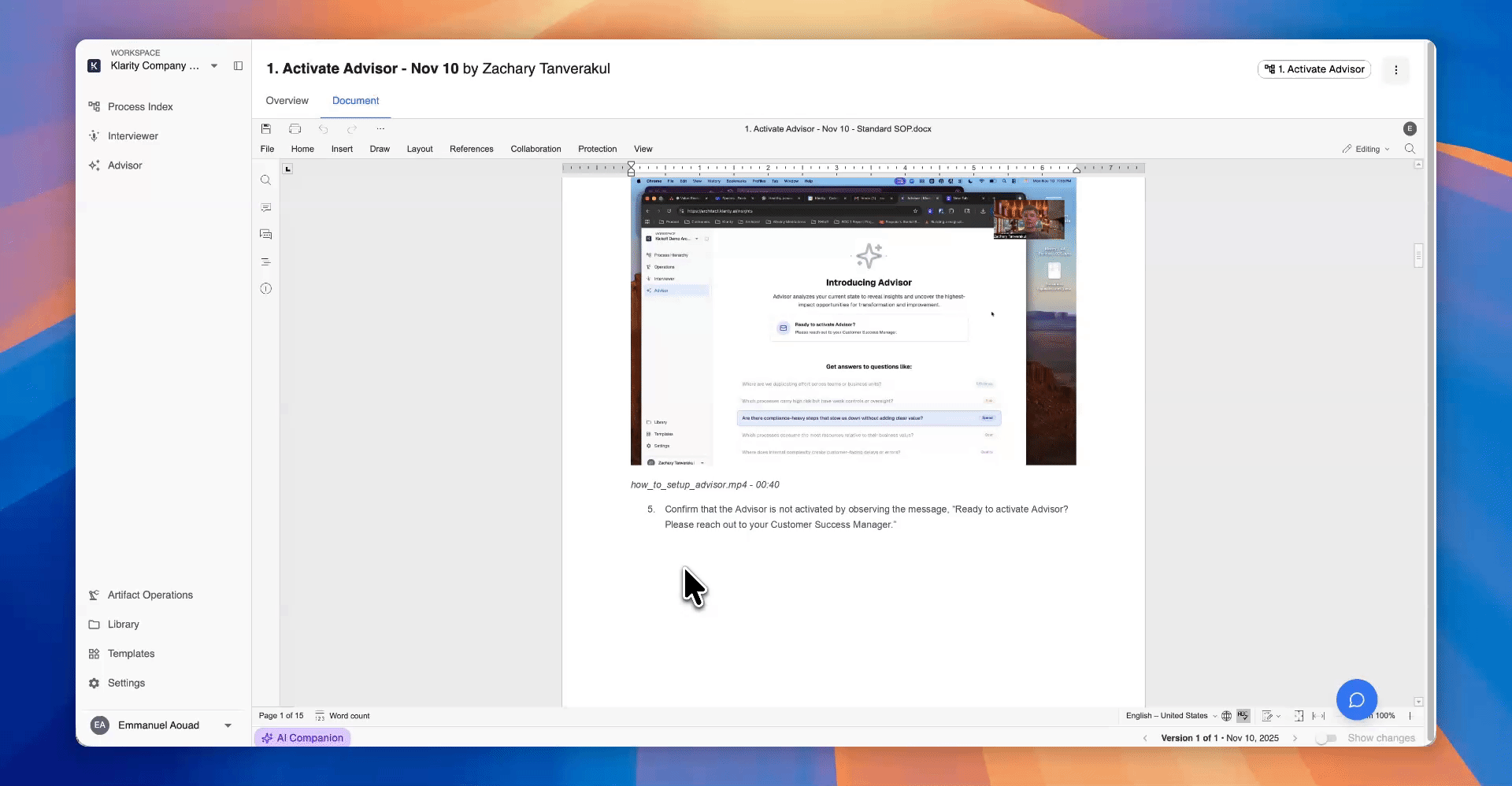Screen dimensions: 1512x786
Task: Click the fit to width icon
Action: [x=1318, y=716]
